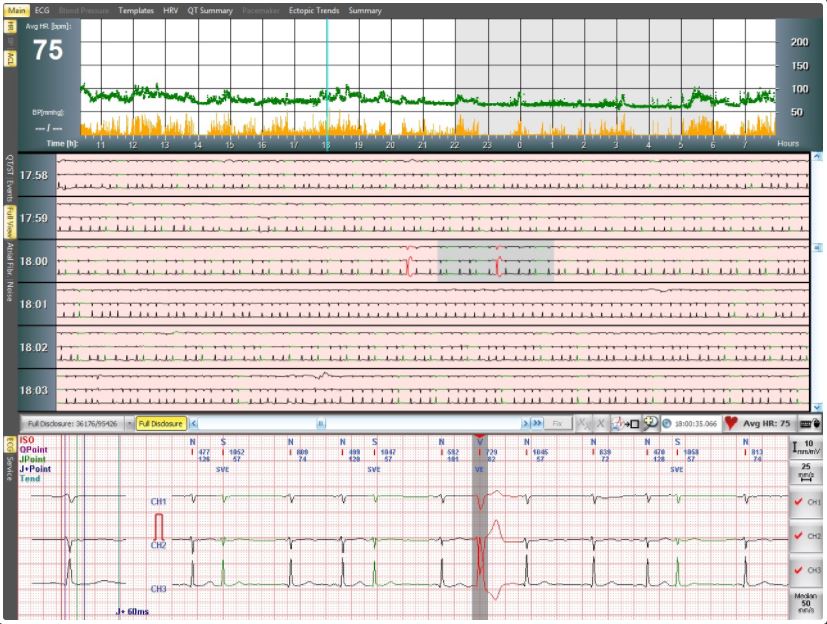Click the 25 mm/s sweep speed control
Screen dimensions: 827x624
click(806, 473)
